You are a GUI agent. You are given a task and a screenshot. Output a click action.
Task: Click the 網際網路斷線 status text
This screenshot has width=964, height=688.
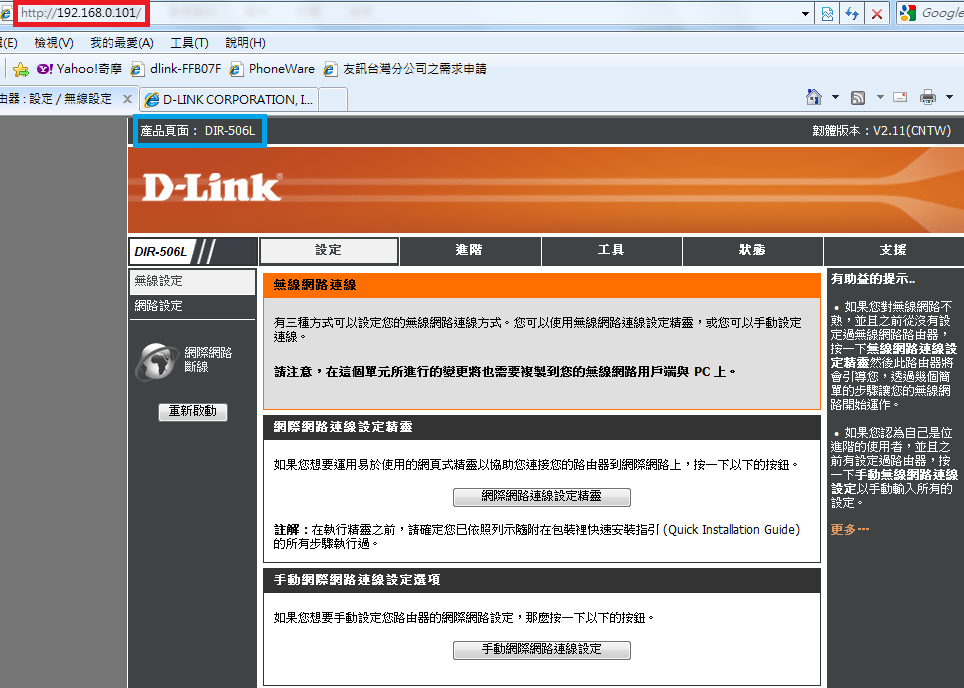click(208, 360)
